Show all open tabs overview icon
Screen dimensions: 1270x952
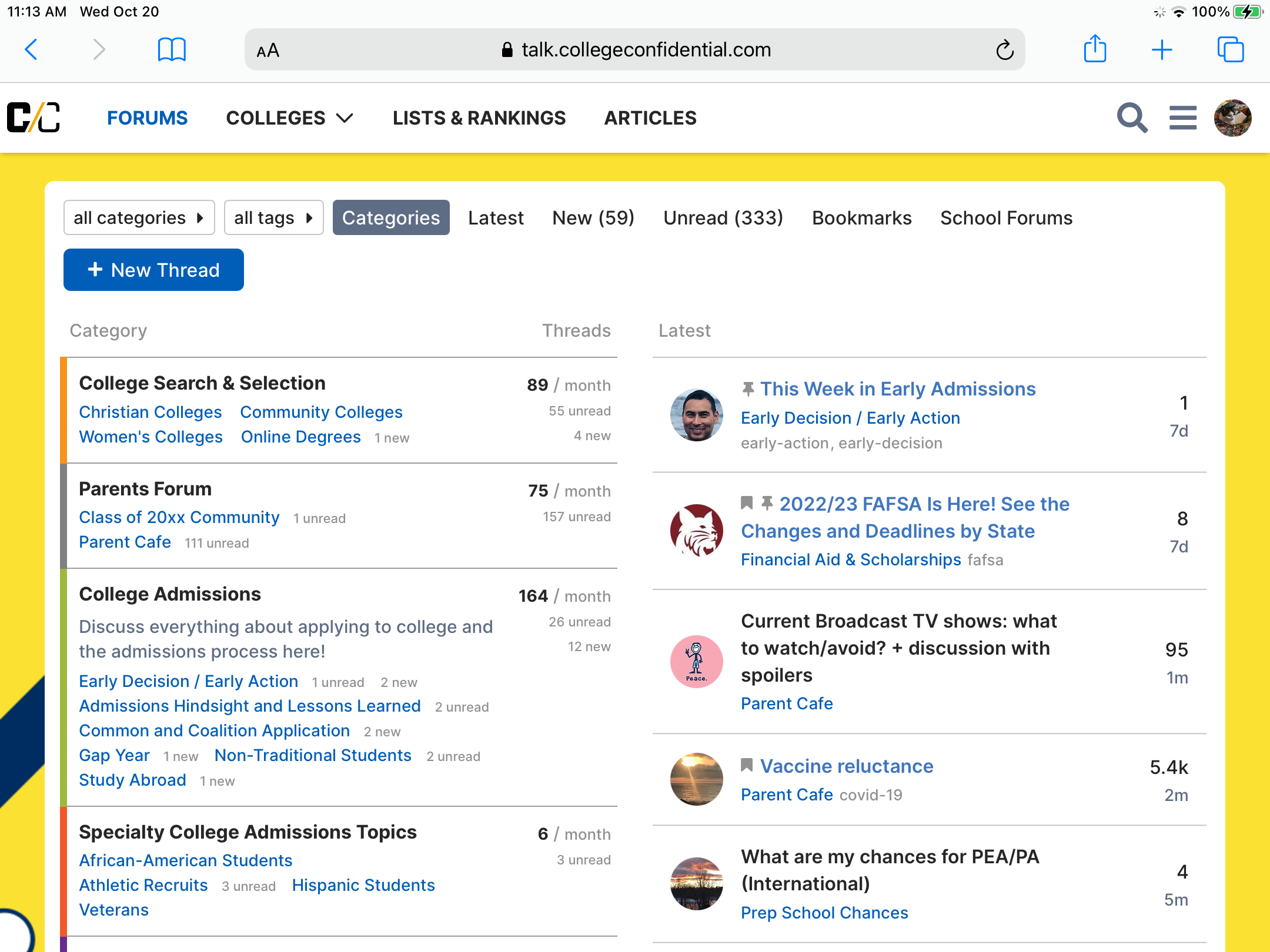[1230, 49]
